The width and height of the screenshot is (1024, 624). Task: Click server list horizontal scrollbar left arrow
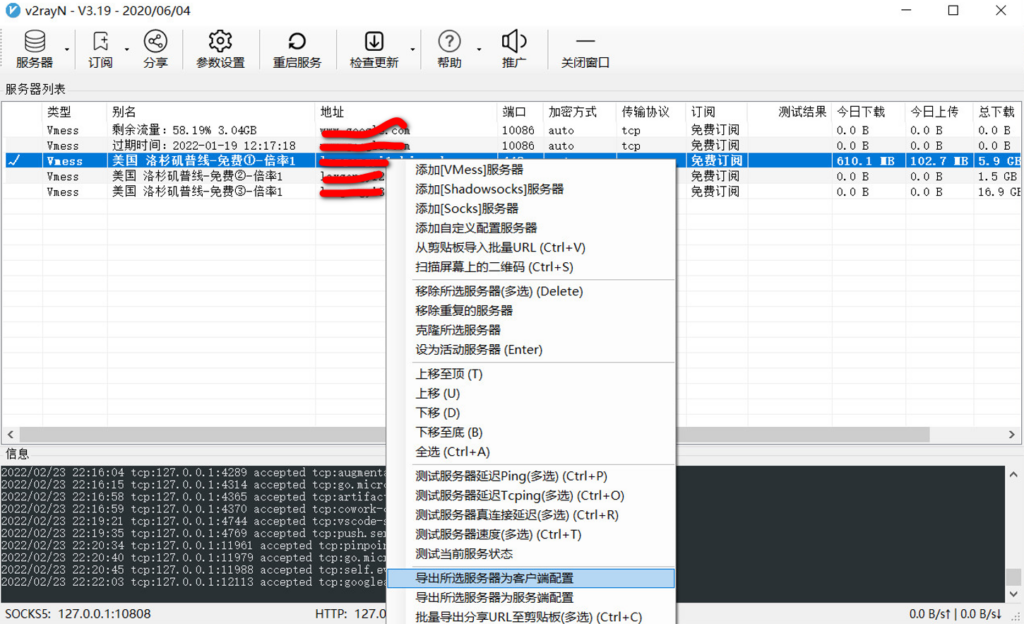10,434
